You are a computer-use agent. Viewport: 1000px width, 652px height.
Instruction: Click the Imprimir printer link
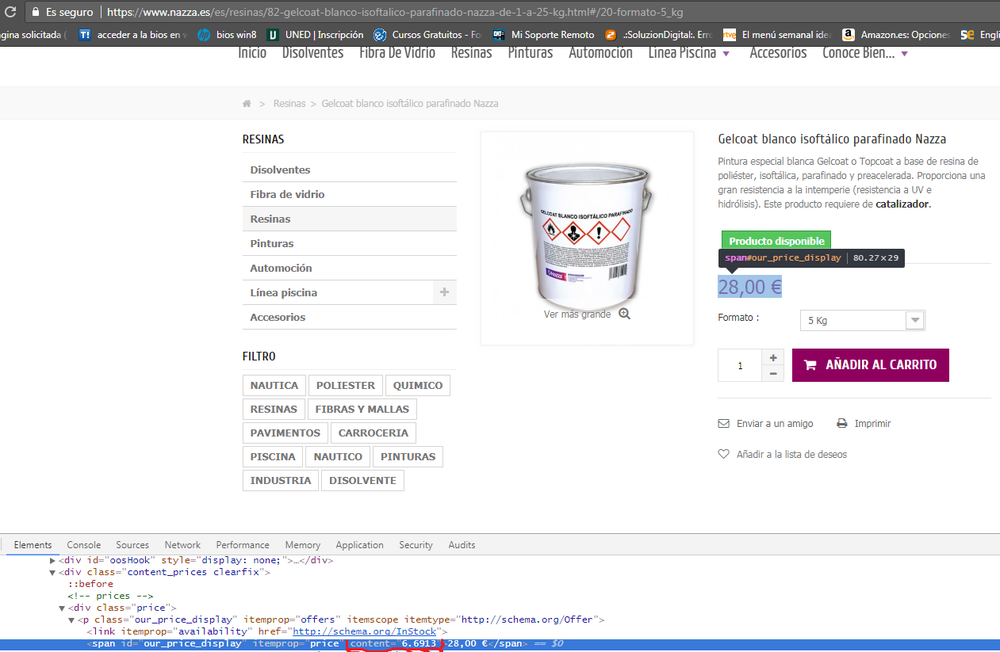point(864,424)
